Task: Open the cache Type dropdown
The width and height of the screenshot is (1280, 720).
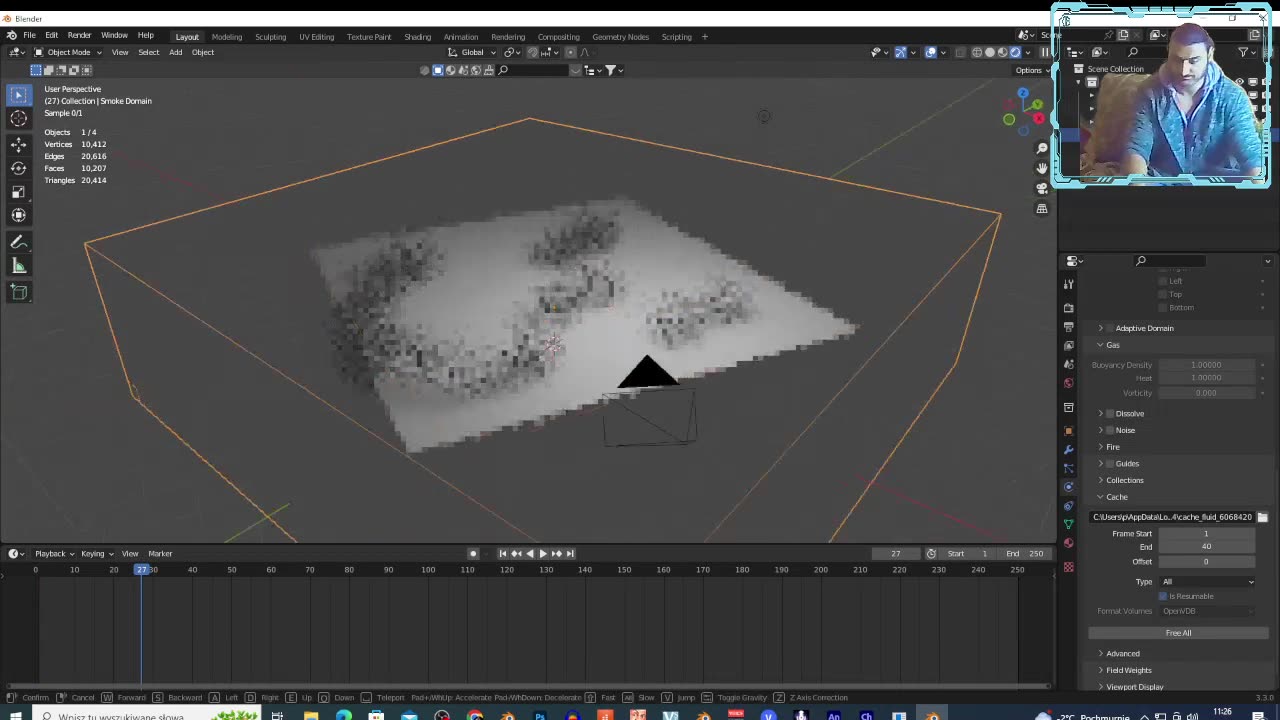Action: [1207, 581]
